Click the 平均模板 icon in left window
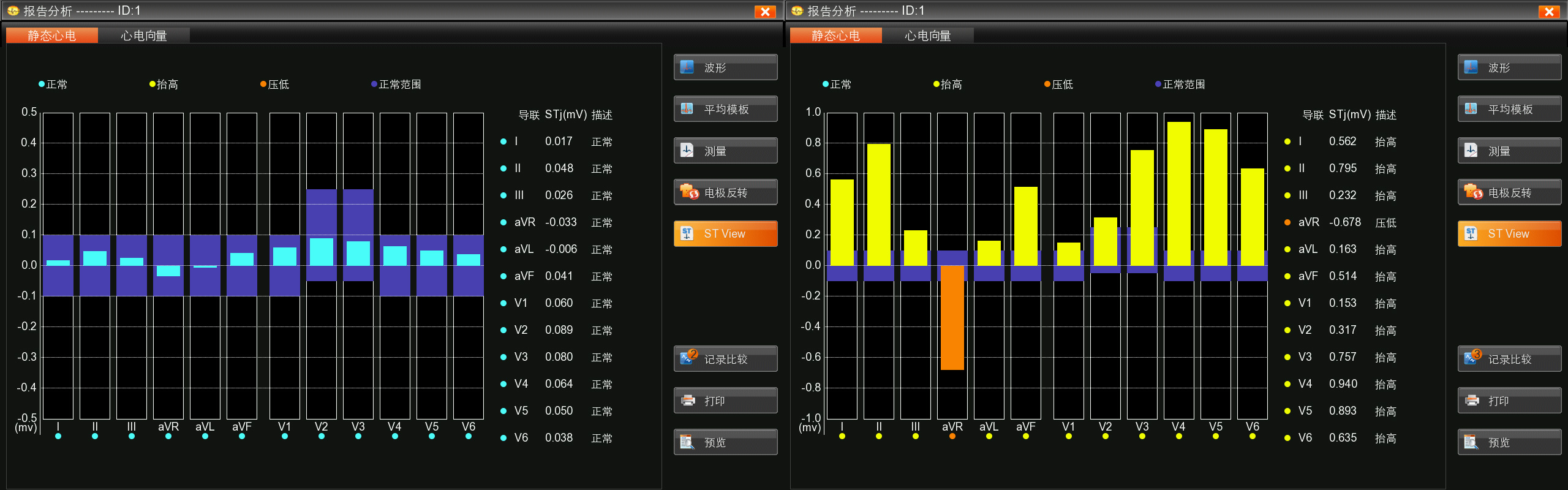The image size is (1568, 490). tap(687, 109)
